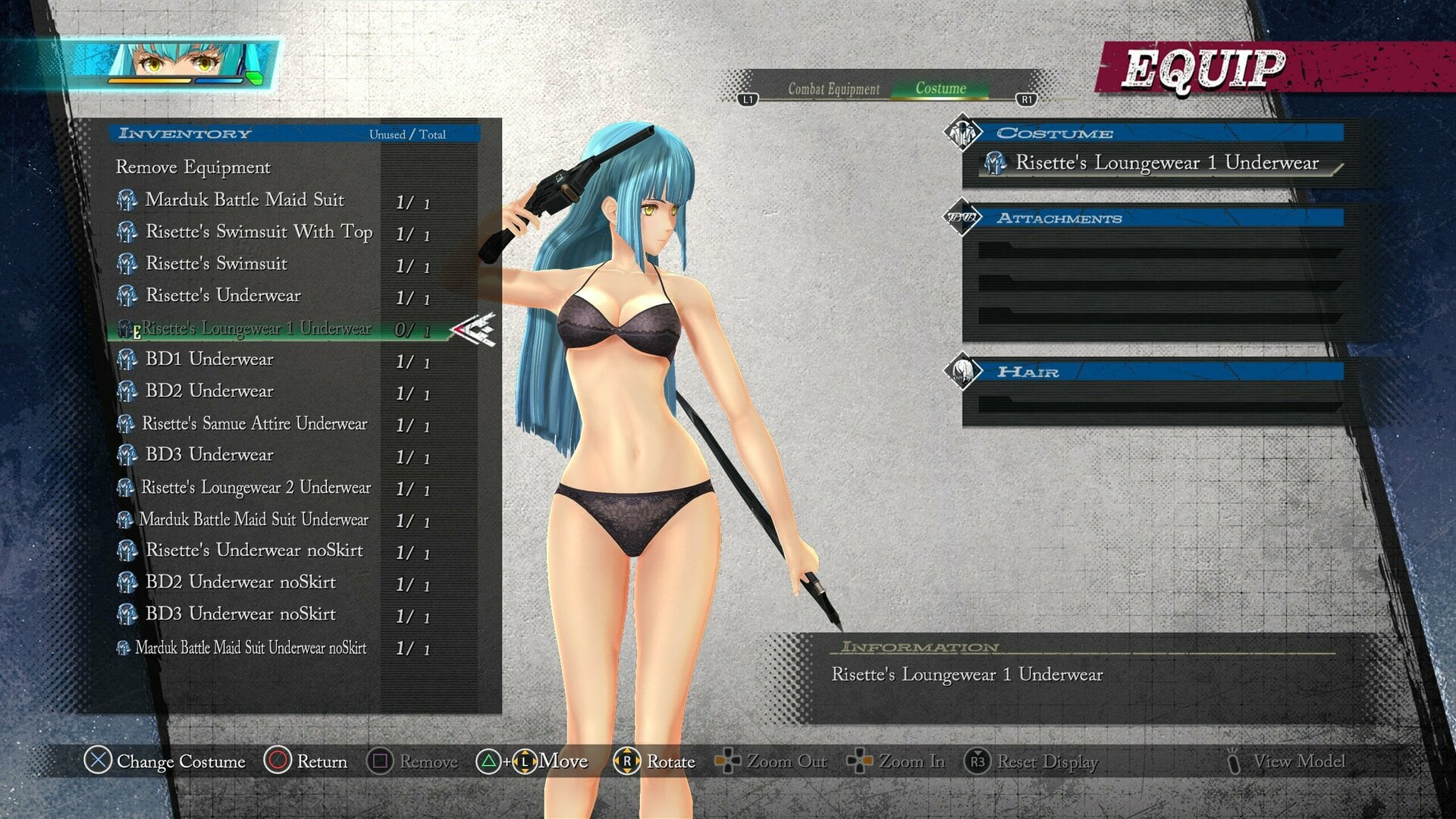The image size is (1456, 819).
Task: Click the Attachments section diamond icon
Action: pyautogui.click(x=962, y=218)
